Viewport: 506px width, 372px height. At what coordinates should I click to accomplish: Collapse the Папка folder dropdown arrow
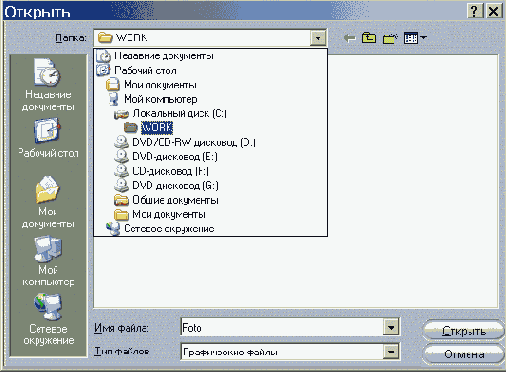point(318,38)
